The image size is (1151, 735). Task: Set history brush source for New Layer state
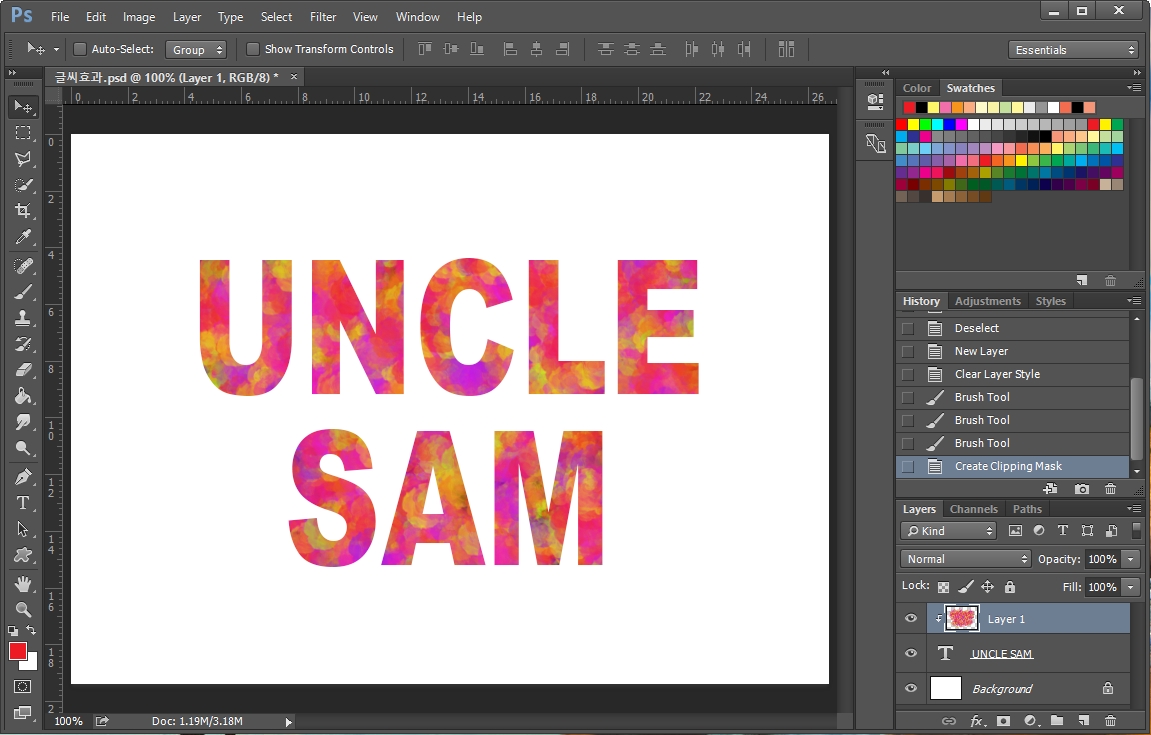(x=908, y=351)
